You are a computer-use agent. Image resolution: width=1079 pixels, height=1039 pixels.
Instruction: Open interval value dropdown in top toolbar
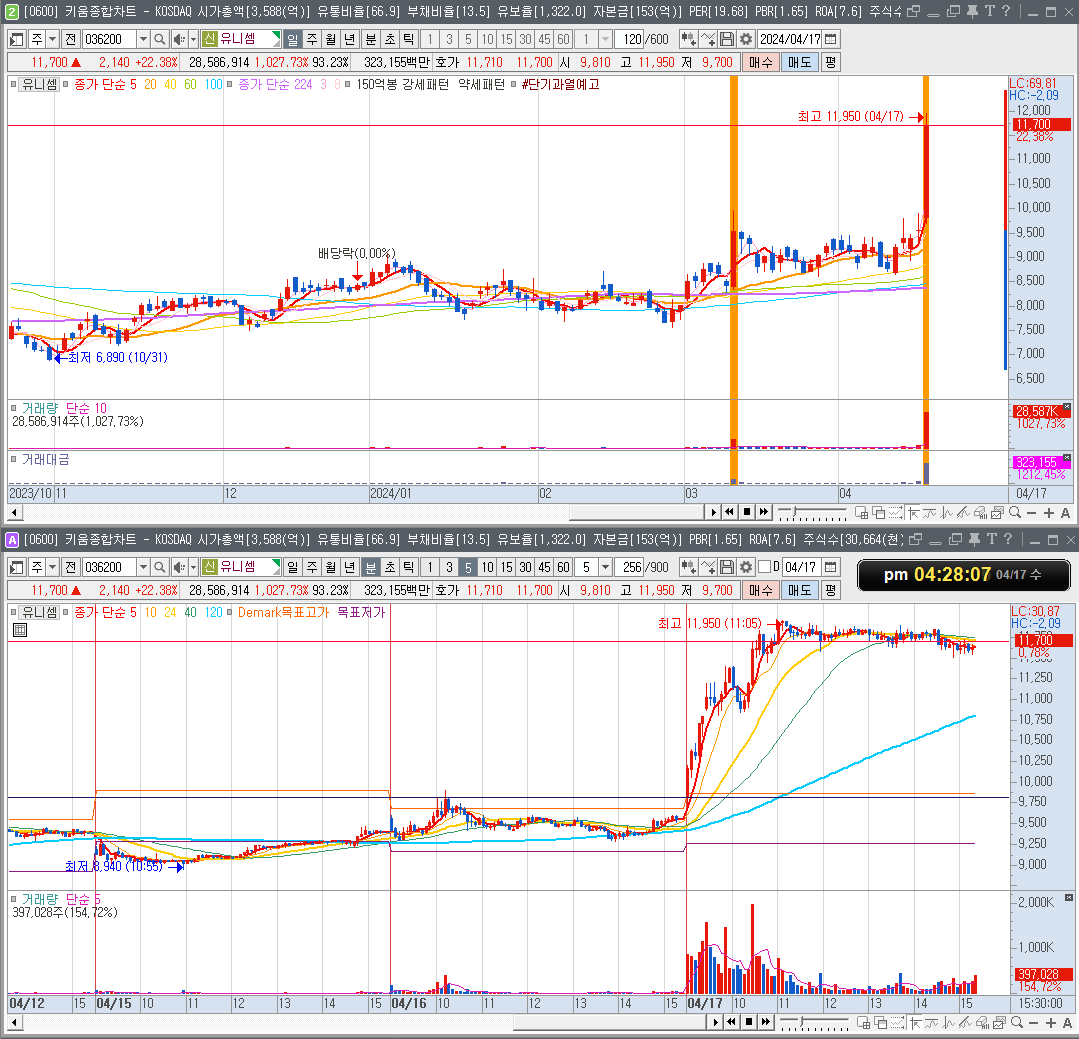coord(606,39)
